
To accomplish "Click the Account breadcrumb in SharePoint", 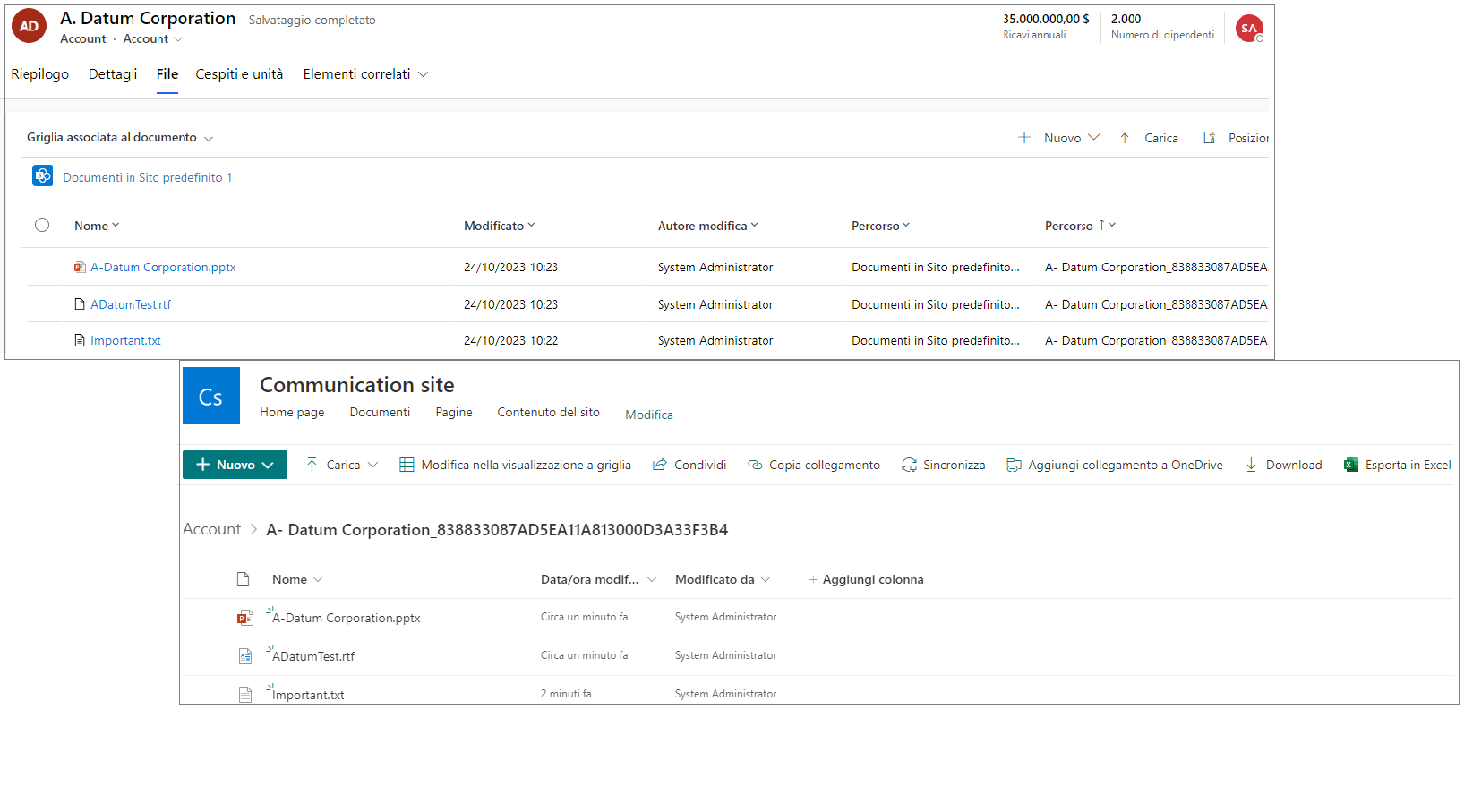I will pos(212,529).
